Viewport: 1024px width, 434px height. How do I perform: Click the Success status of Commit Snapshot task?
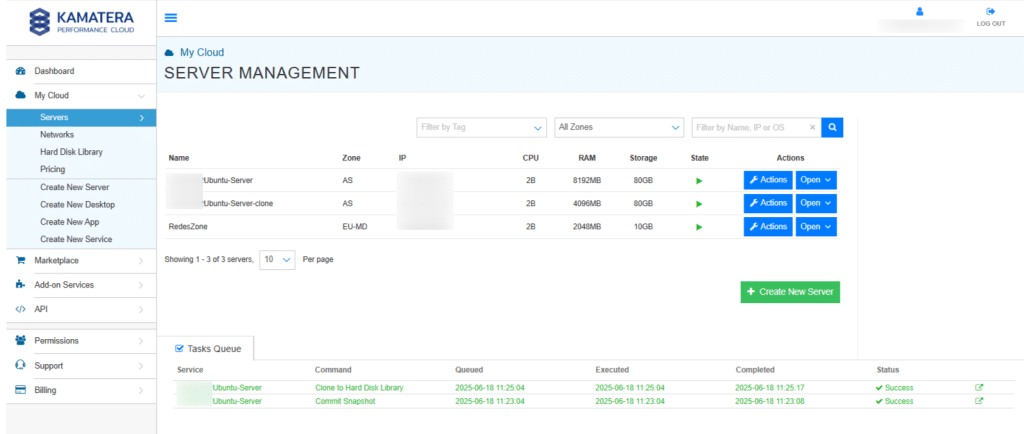(x=894, y=401)
